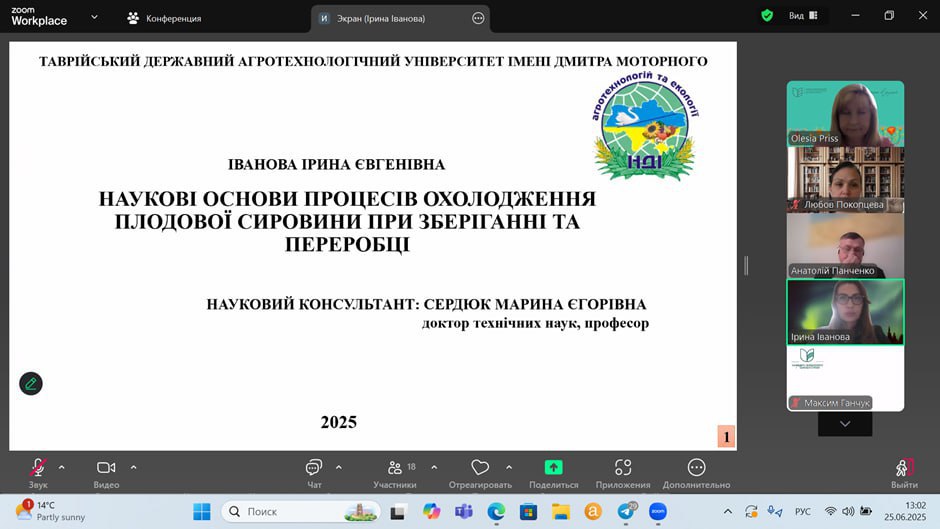
Task: Click the sync icon in the system tray
Action: (x=751, y=512)
